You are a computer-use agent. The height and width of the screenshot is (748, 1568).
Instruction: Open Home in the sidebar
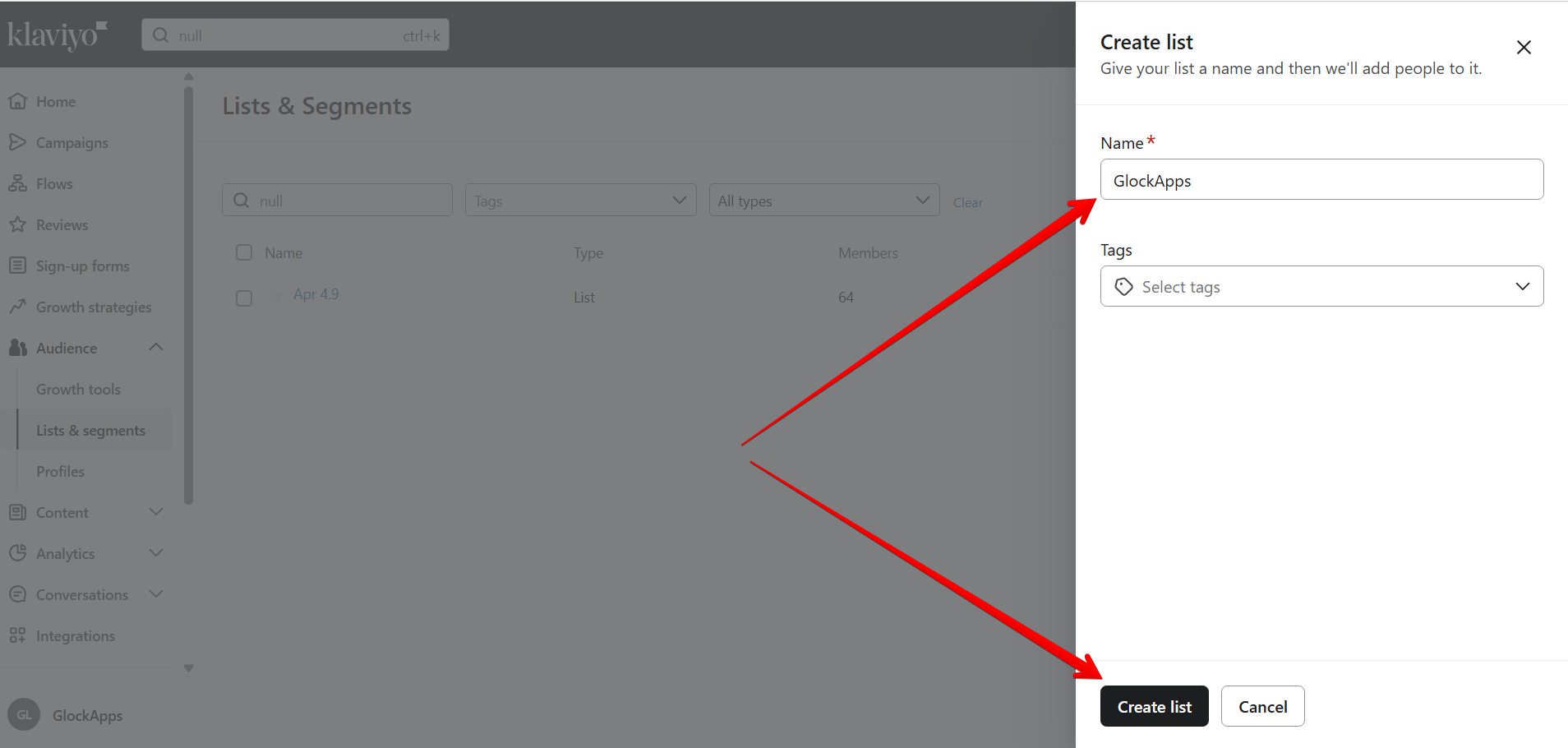point(56,102)
